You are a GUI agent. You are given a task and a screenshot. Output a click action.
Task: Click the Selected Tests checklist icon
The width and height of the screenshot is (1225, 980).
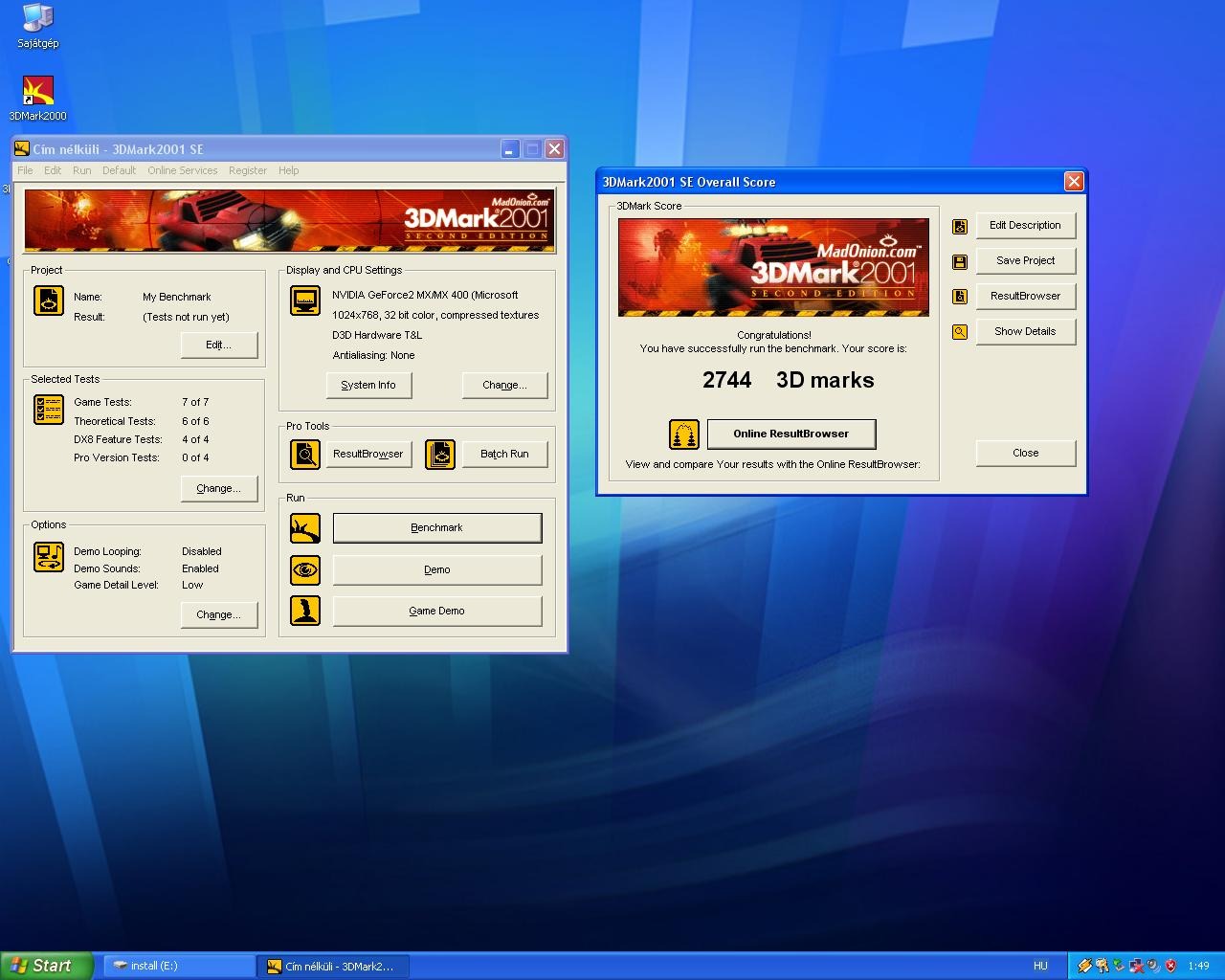click(x=49, y=410)
